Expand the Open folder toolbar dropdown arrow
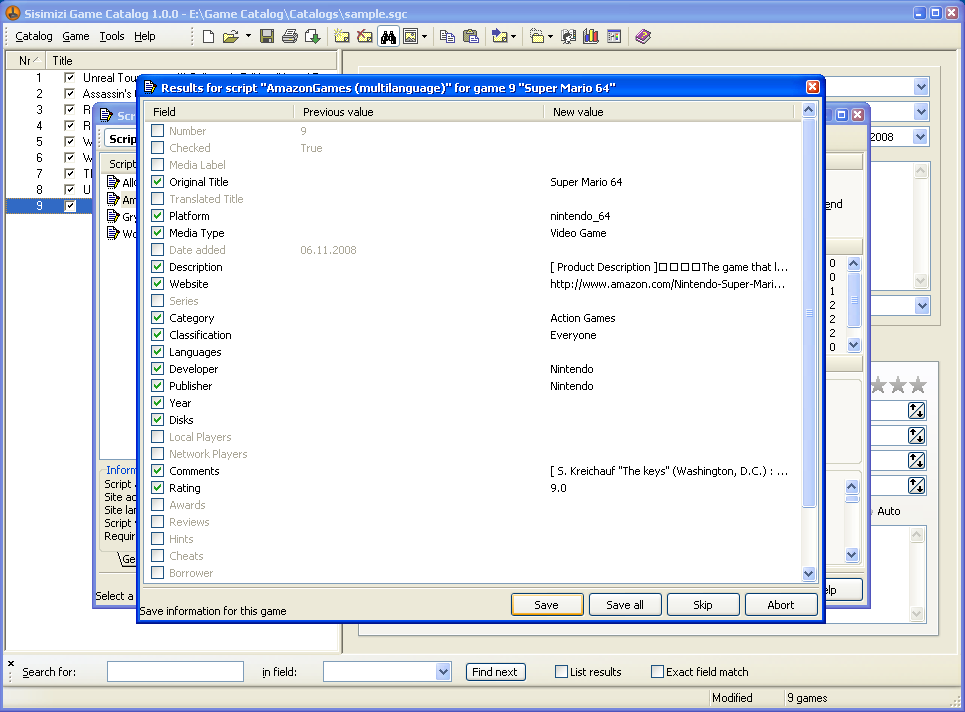Viewport: 965px width, 712px height. [248, 37]
